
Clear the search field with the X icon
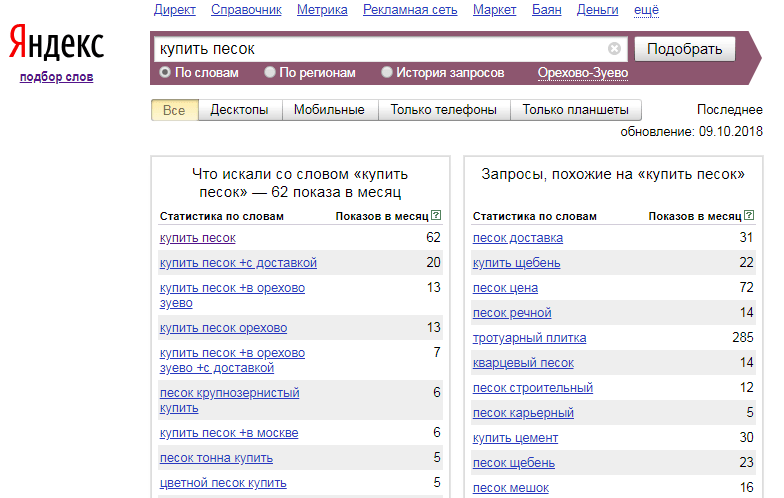coord(614,48)
